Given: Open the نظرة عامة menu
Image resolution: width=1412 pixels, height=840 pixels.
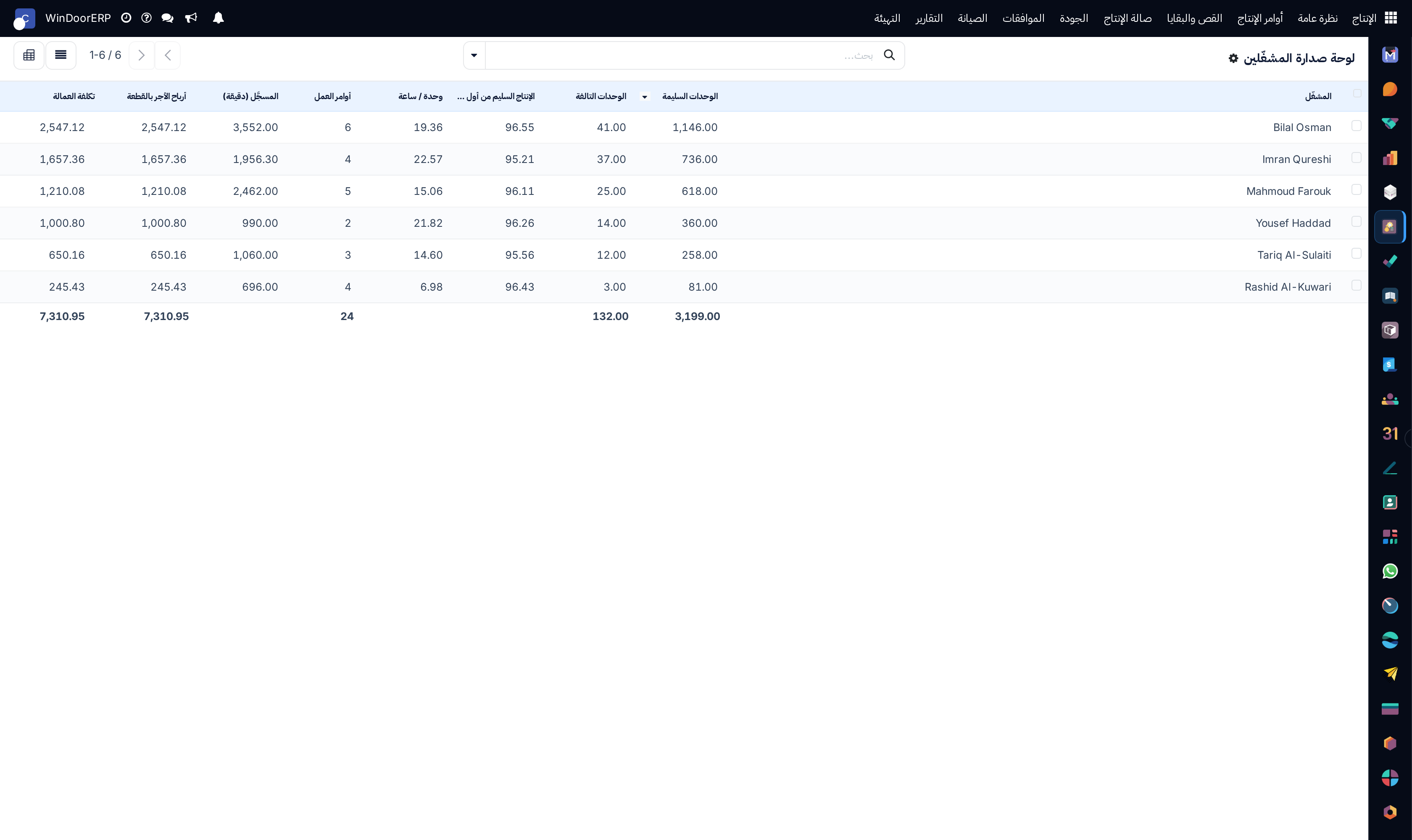Looking at the screenshot, I should click(1317, 18).
